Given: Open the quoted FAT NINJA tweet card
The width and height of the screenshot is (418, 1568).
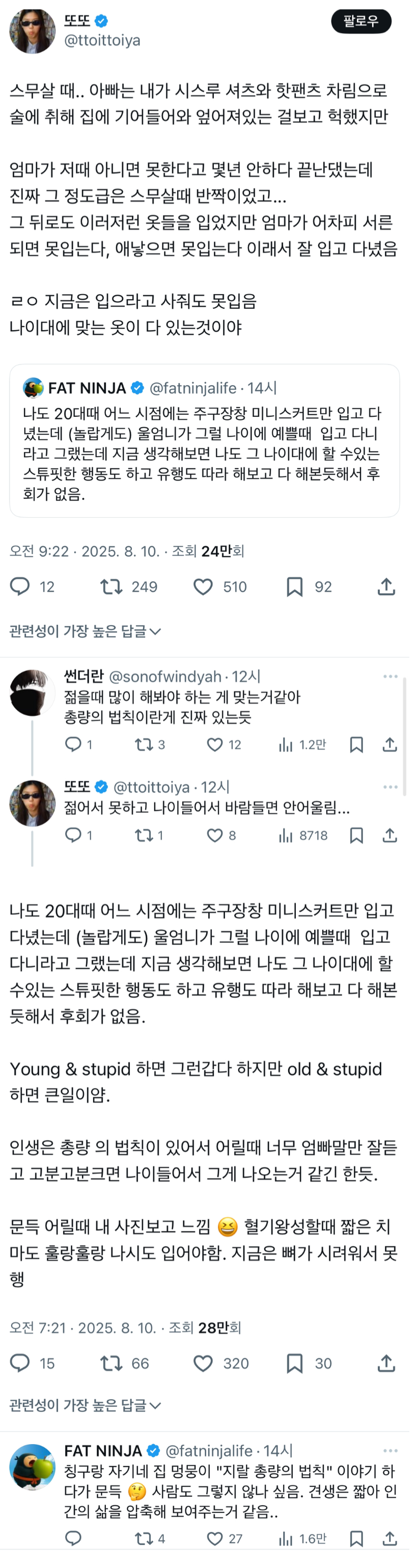Looking at the screenshot, I should [x=205, y=441].
